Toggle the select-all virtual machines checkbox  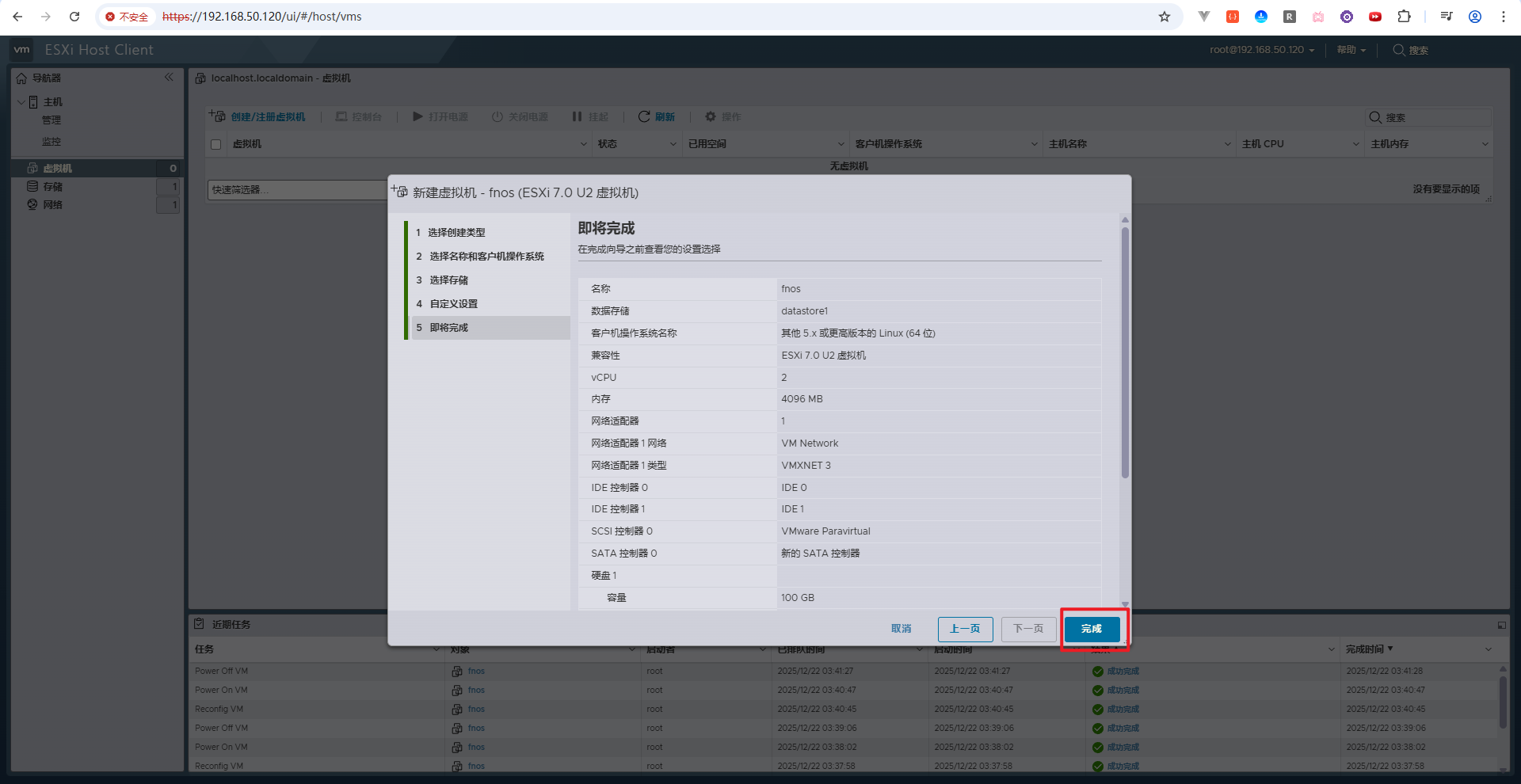pyautogui.click(x=215, y=144)
